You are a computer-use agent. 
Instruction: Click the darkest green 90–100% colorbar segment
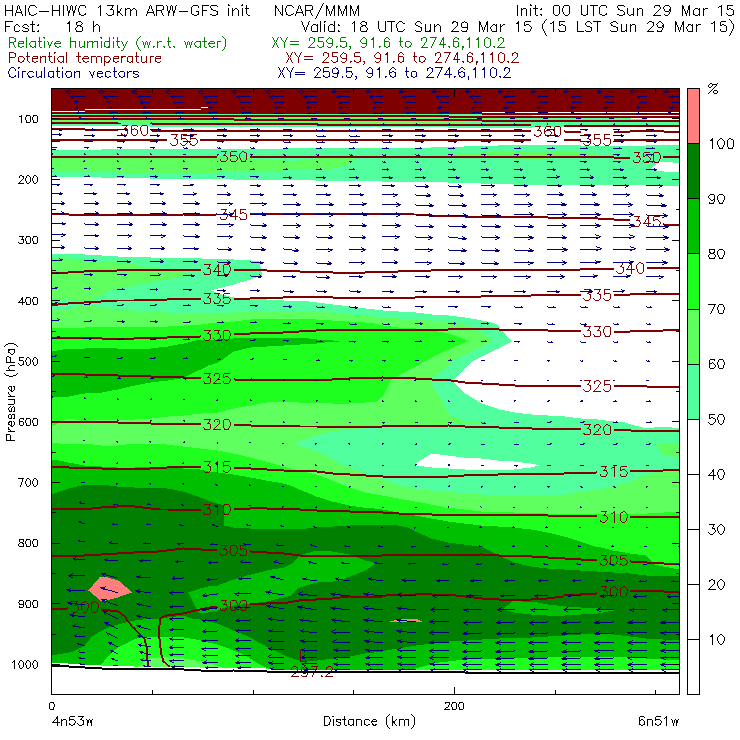(693, 171)
